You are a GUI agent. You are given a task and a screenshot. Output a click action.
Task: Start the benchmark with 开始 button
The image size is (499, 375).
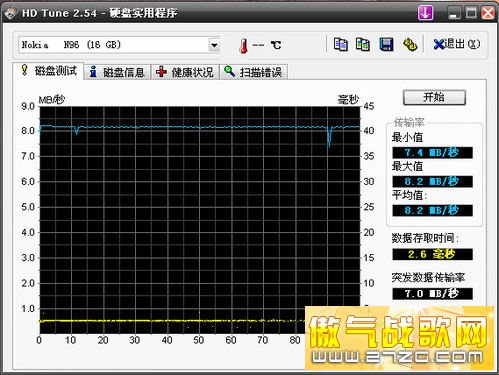(434, 97)
